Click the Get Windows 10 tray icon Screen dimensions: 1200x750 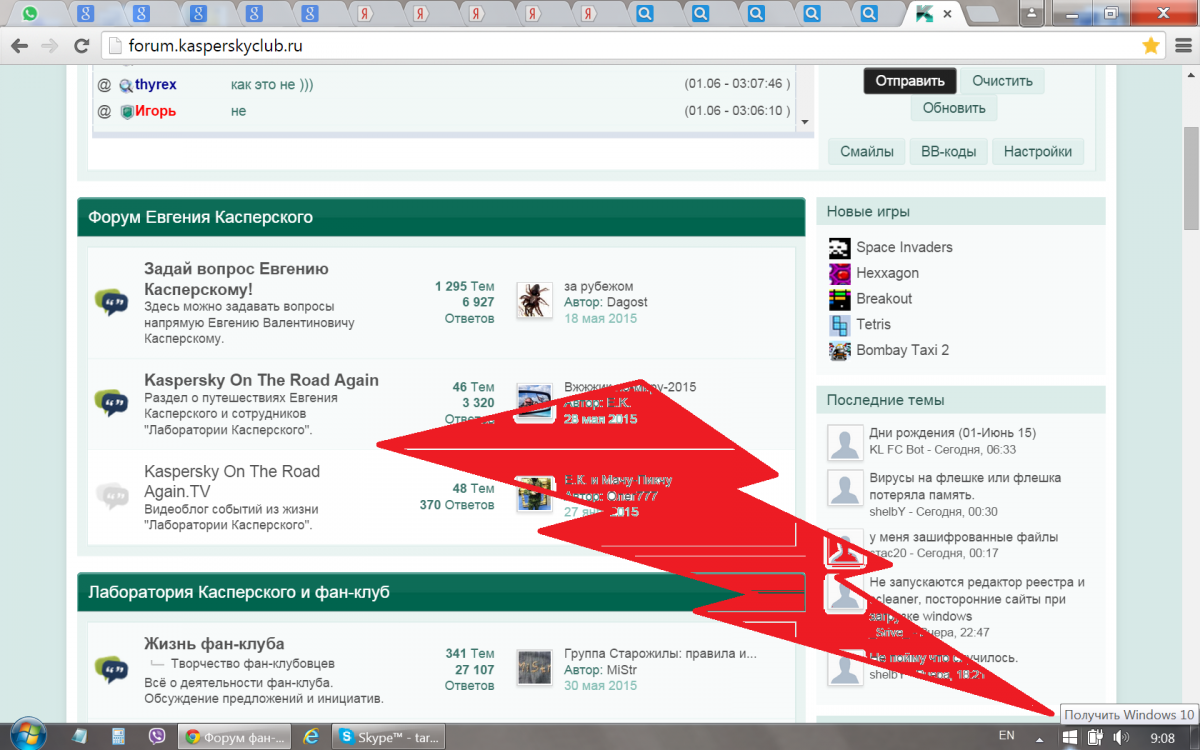point(1068,737)
